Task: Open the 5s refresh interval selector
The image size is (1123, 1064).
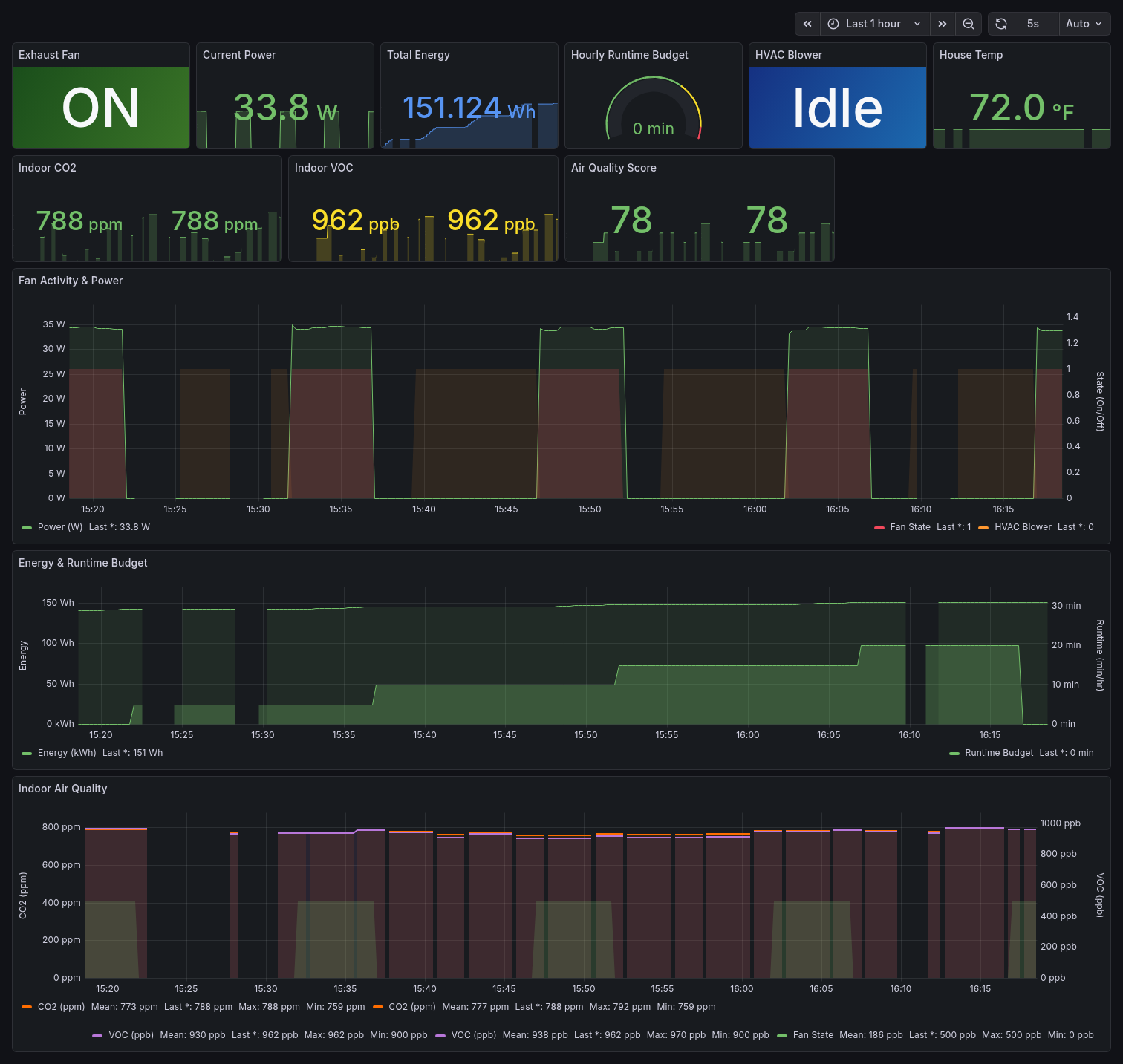Action: (x=1033, y=24)
